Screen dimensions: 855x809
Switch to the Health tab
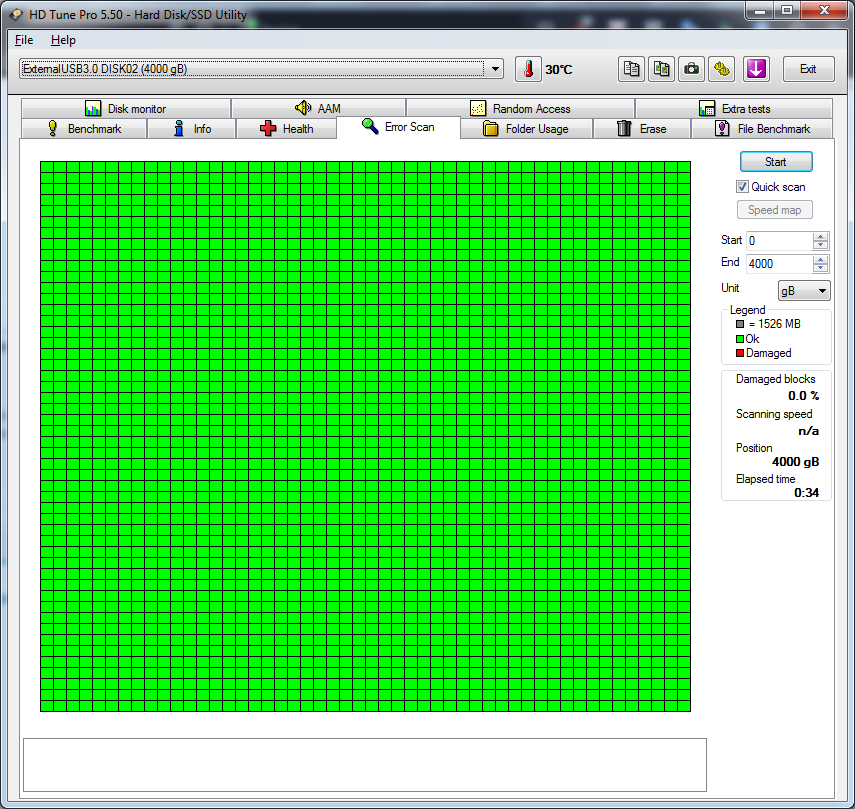[x=287, y=129]
